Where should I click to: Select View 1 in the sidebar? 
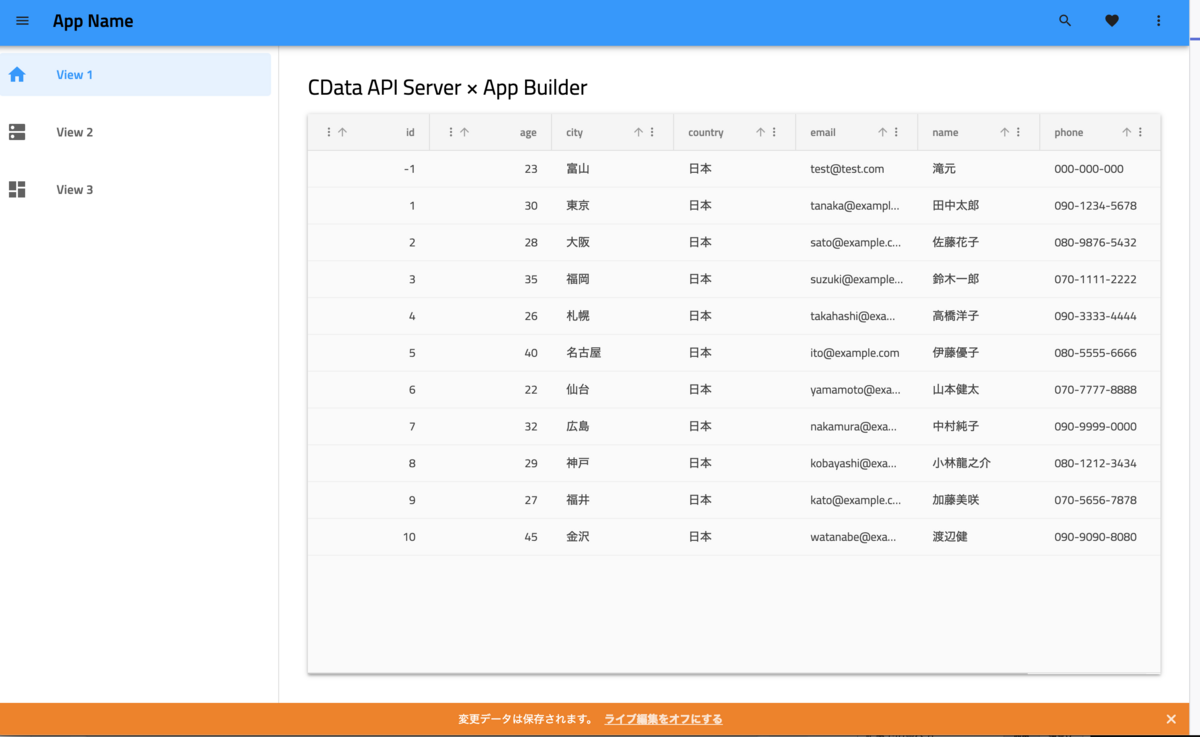coord(135,74)
